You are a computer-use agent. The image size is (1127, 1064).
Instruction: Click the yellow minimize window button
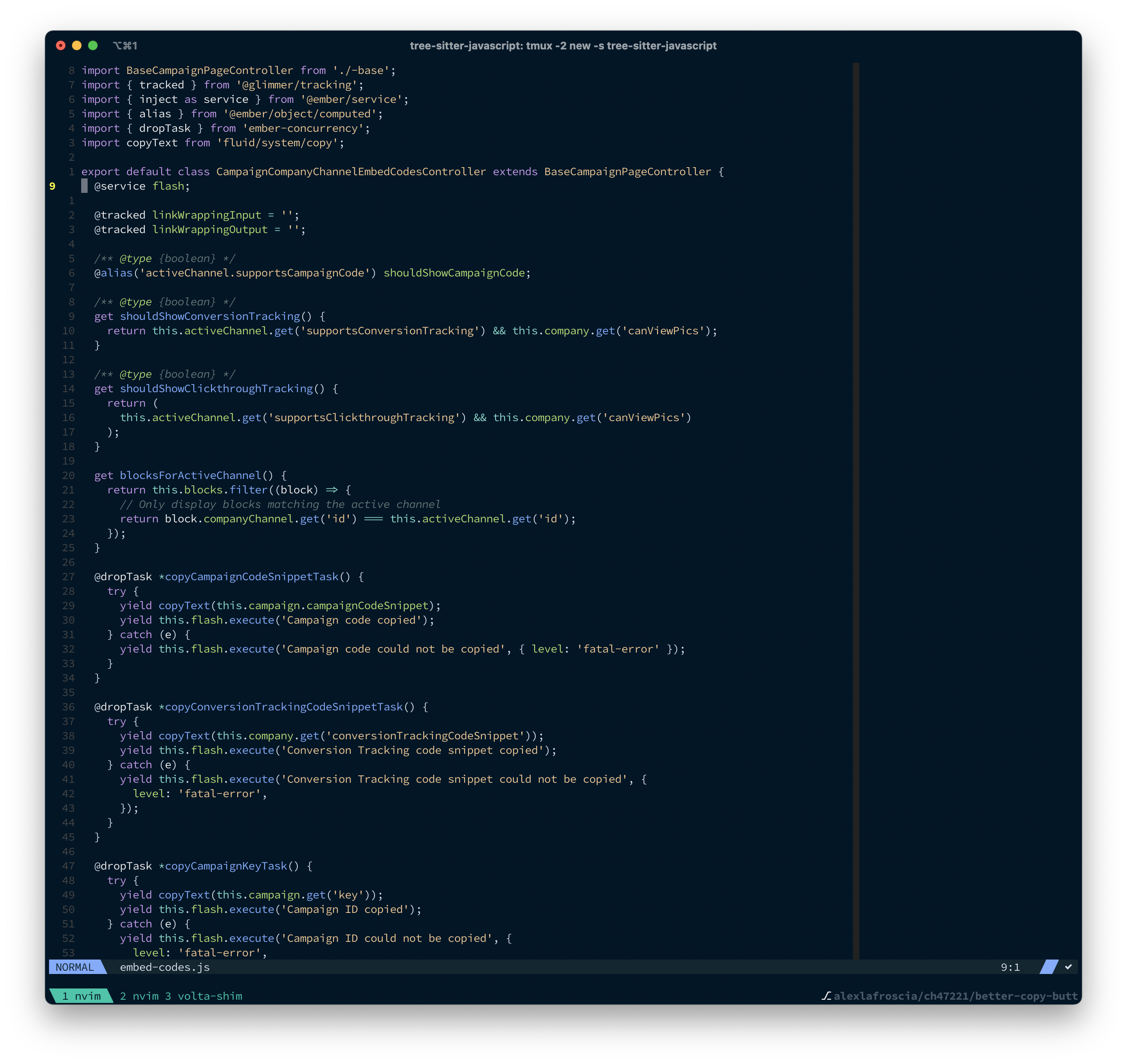point(77,45)
